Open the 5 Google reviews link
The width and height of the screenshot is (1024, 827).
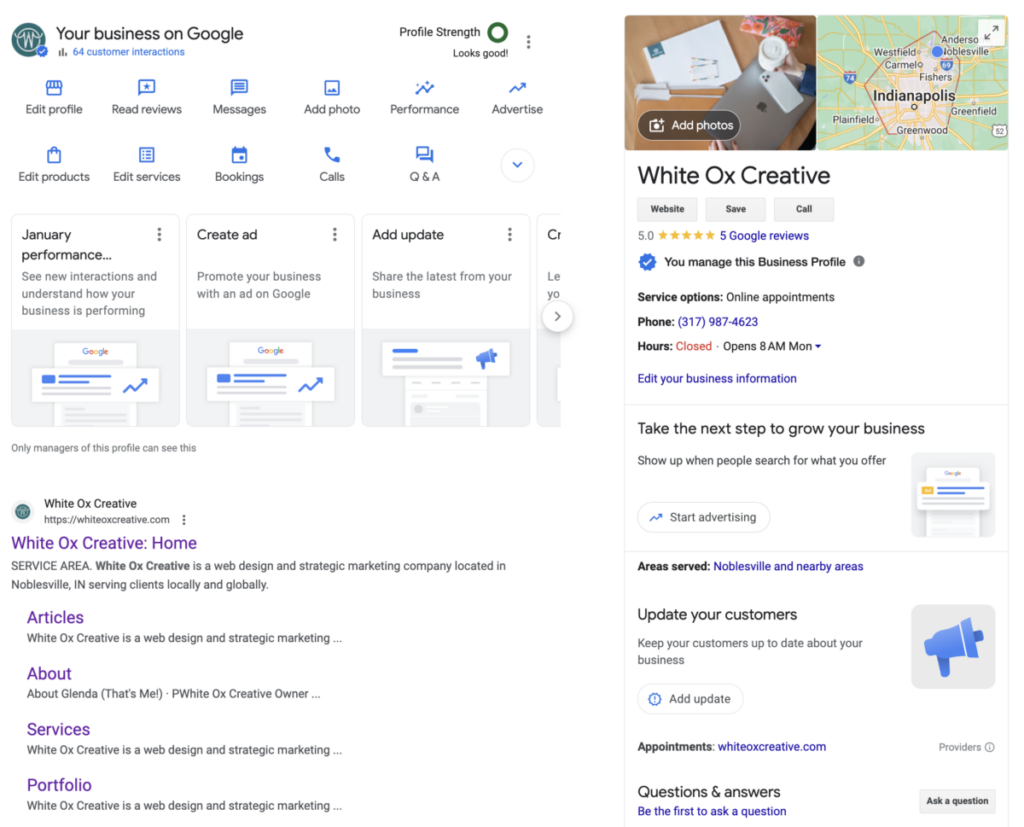tap(764, 236)
